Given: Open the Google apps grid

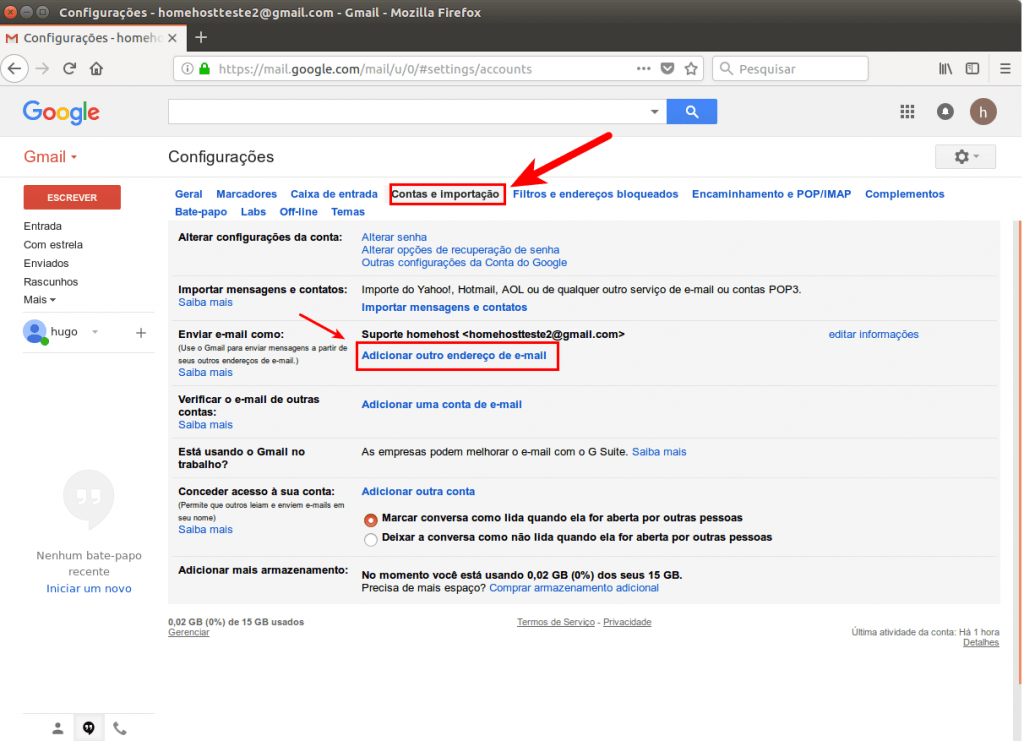Looking at the screenshot, I should tap(907, 112).
